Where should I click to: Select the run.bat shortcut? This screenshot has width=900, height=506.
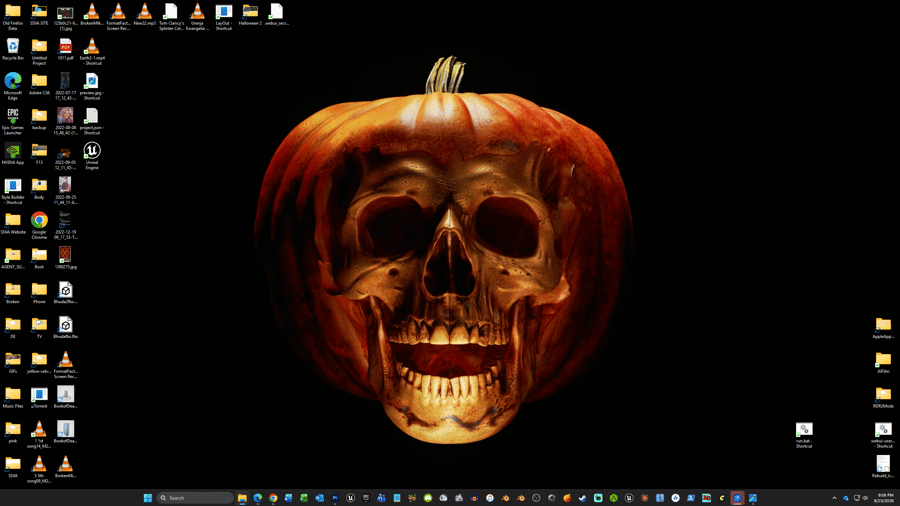[804, 435]
